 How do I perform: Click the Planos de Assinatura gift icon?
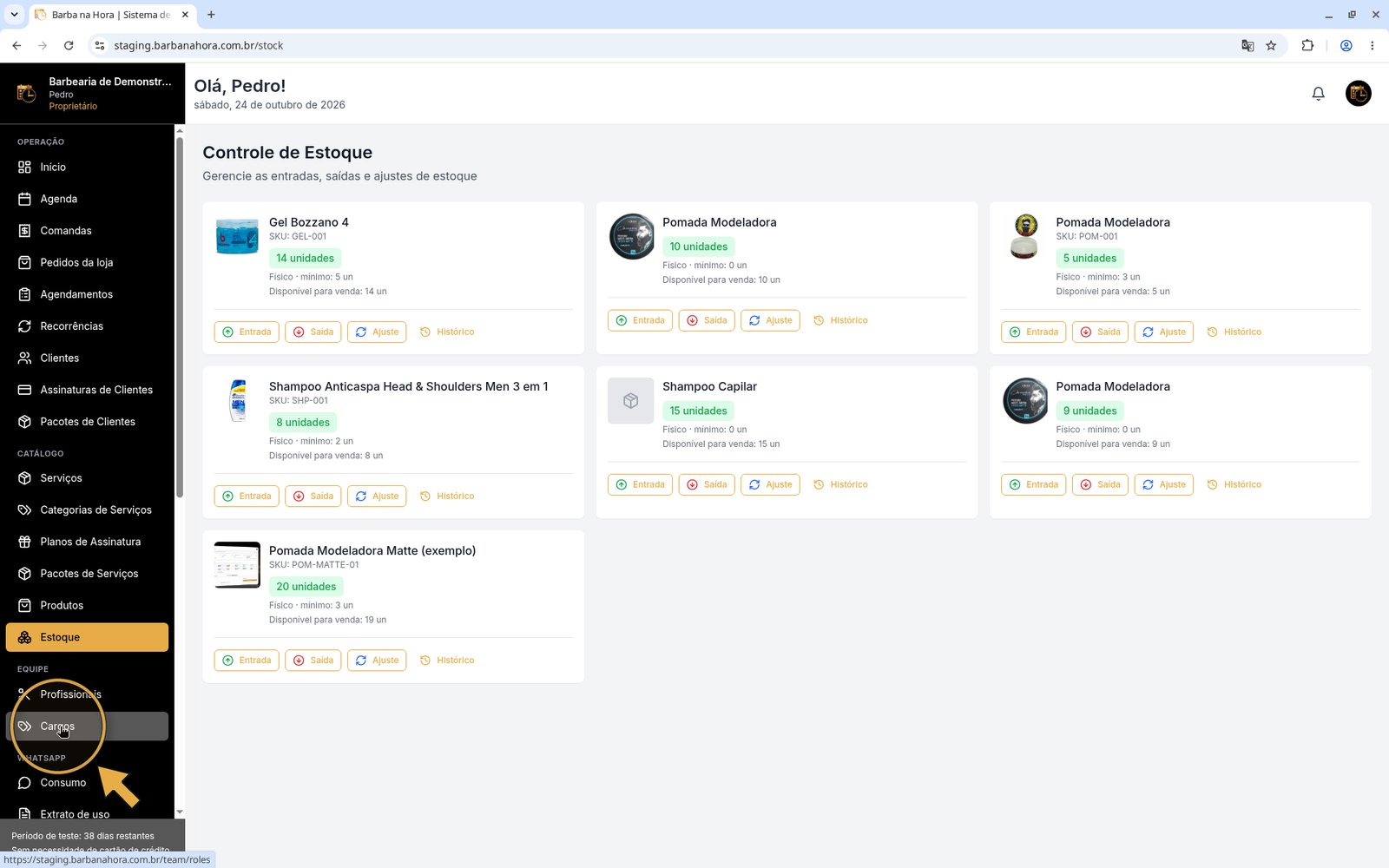[x=24, y=542]
